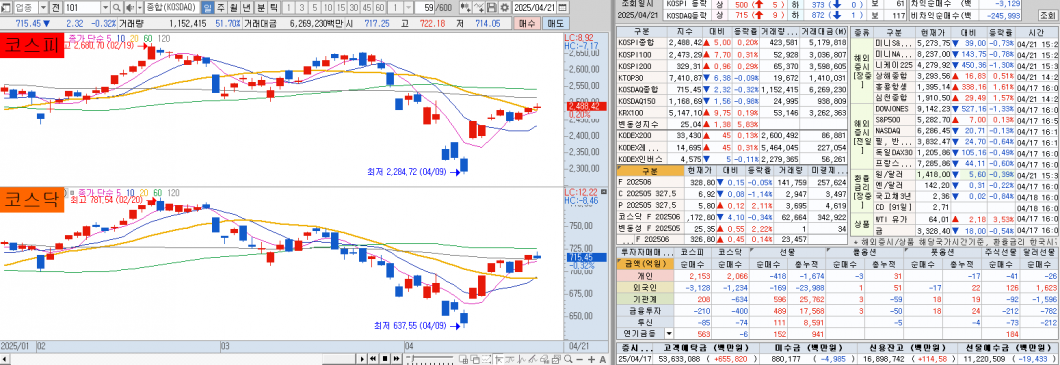Click the candle count field showing 59

pos(426,7)
